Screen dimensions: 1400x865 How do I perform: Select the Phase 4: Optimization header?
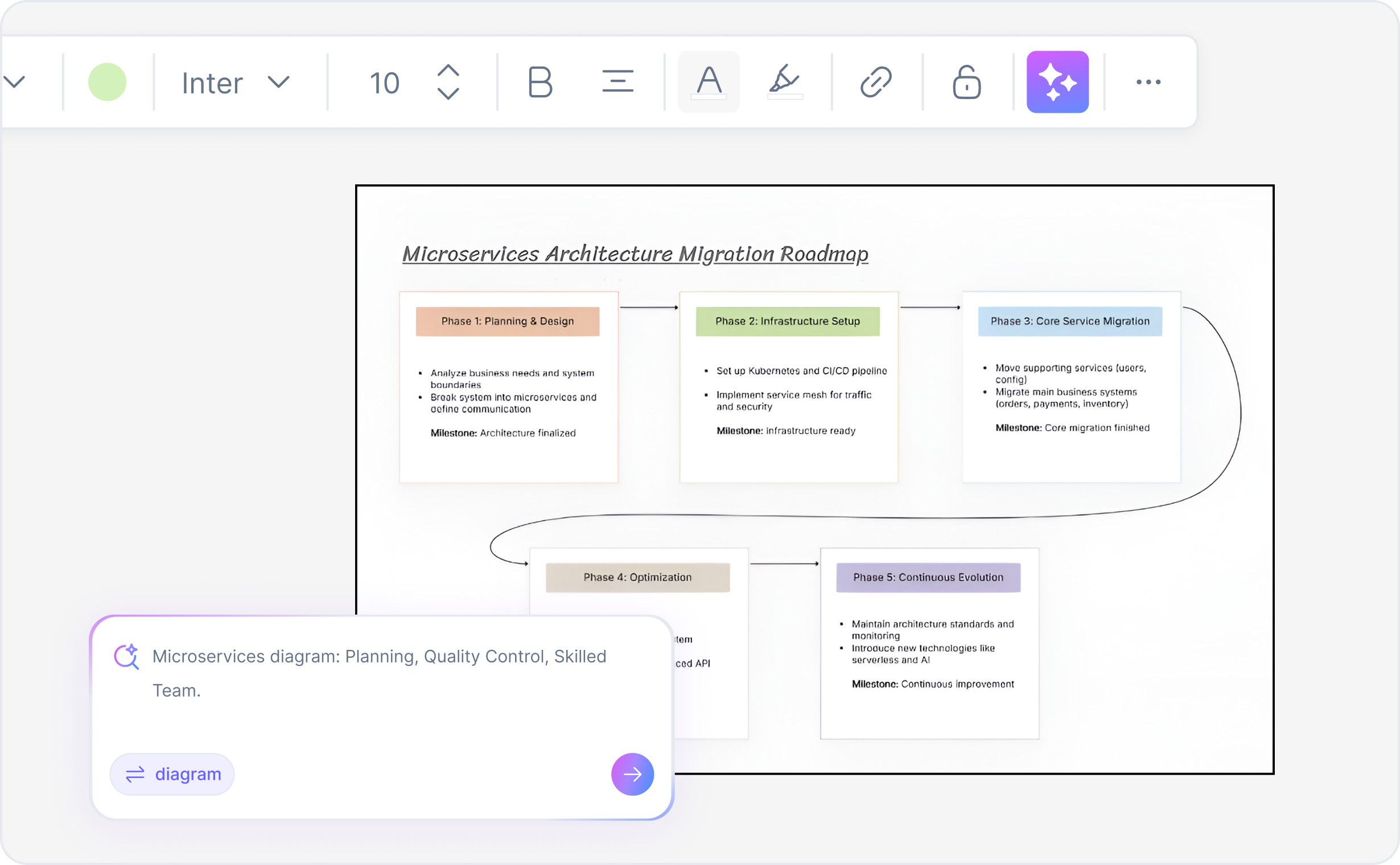[x=637, y=577]
